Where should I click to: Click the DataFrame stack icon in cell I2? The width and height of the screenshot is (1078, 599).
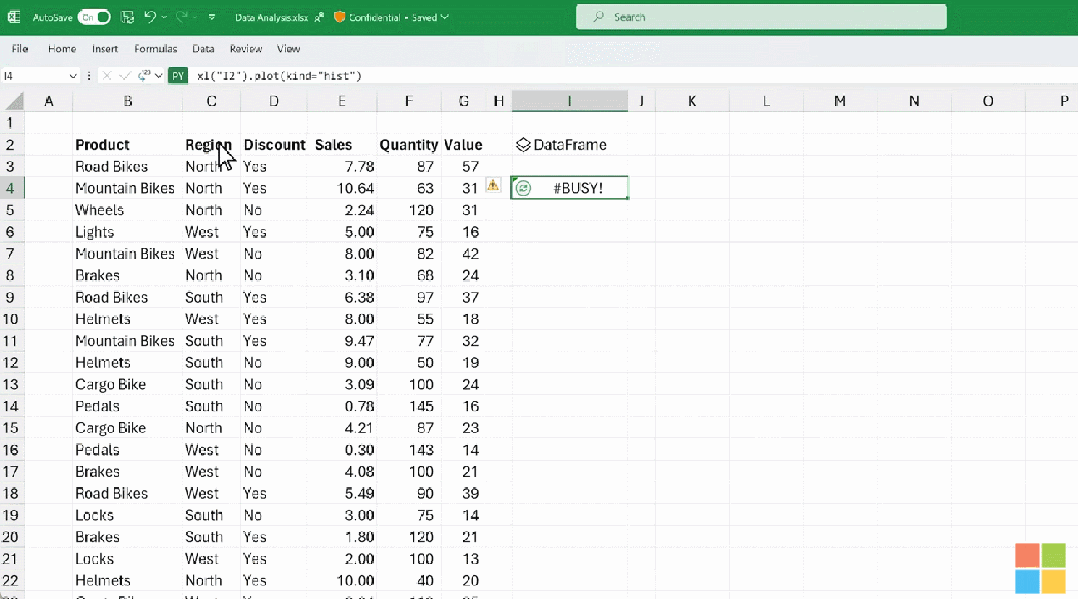[523, 145]
